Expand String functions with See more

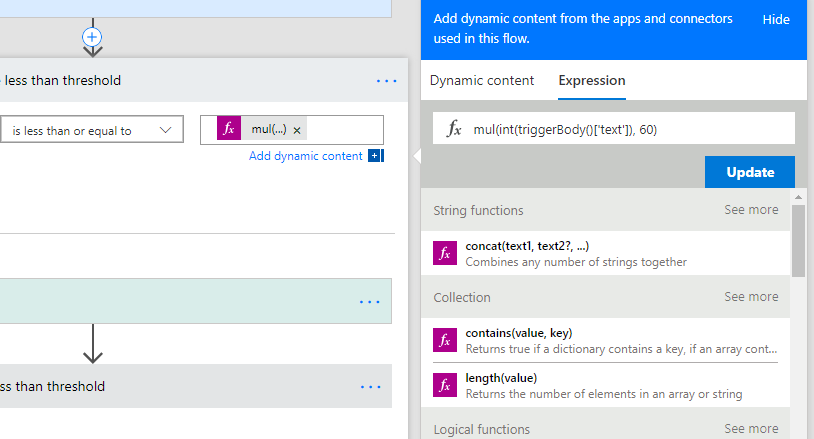pos(751,210)
